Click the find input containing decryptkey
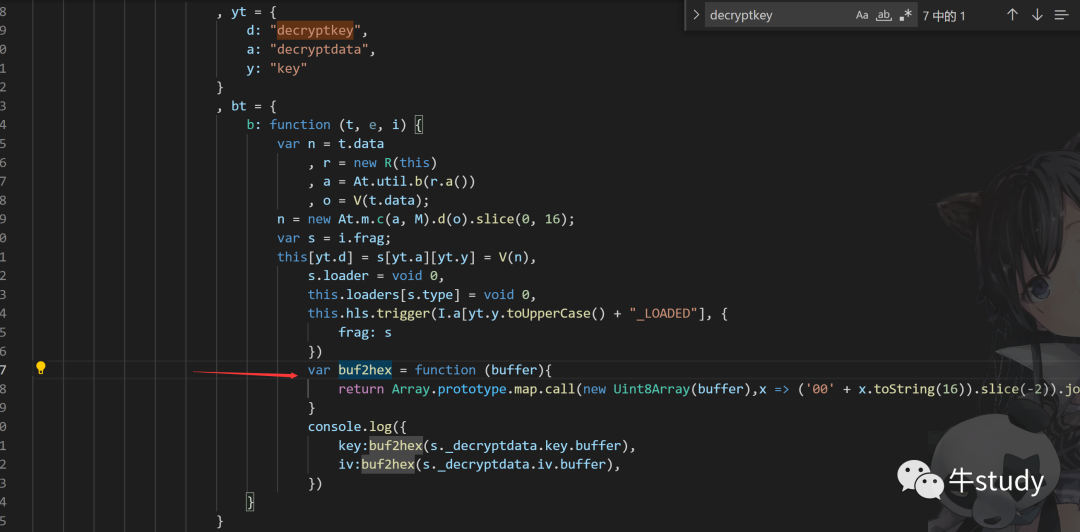The width and height of the screenshot is (1080, 532). 778,15
